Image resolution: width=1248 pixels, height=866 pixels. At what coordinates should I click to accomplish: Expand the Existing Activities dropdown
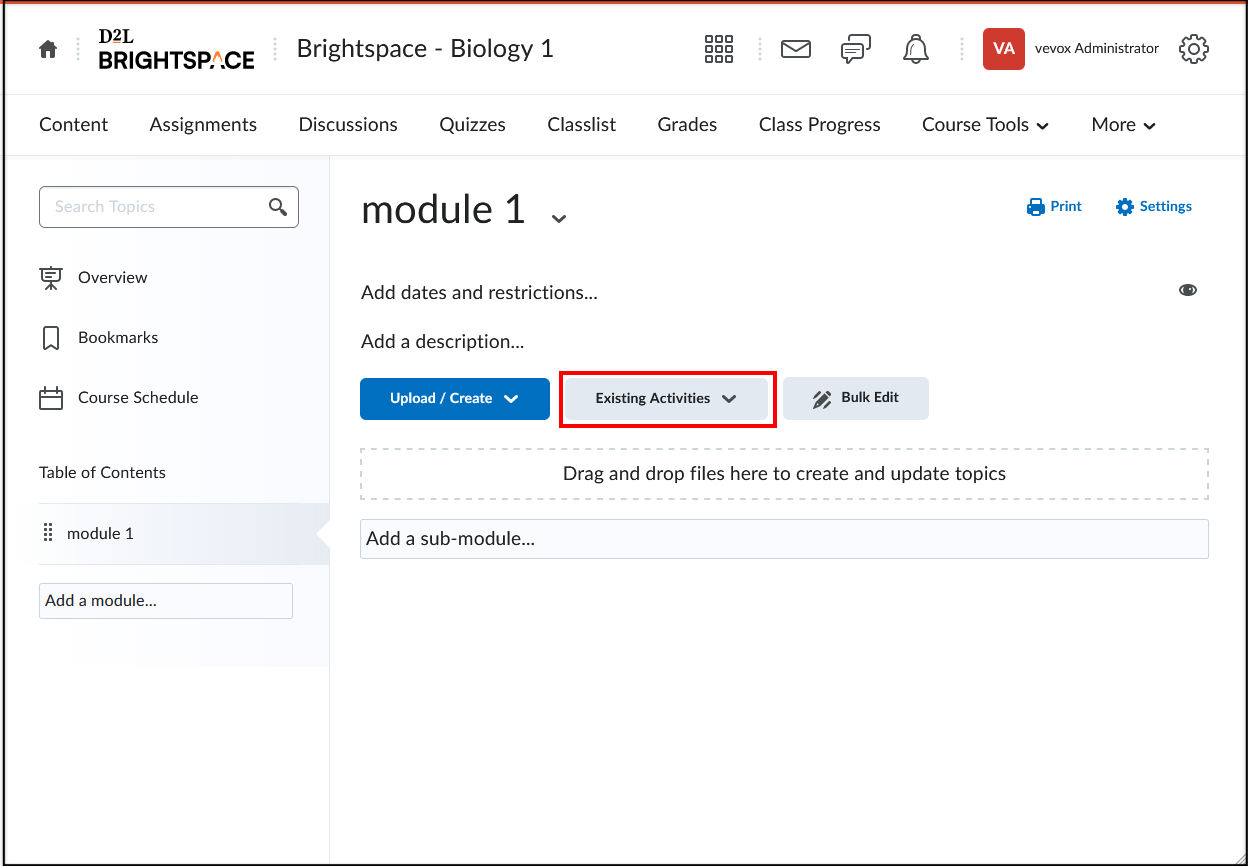click(x=666, y=398)
